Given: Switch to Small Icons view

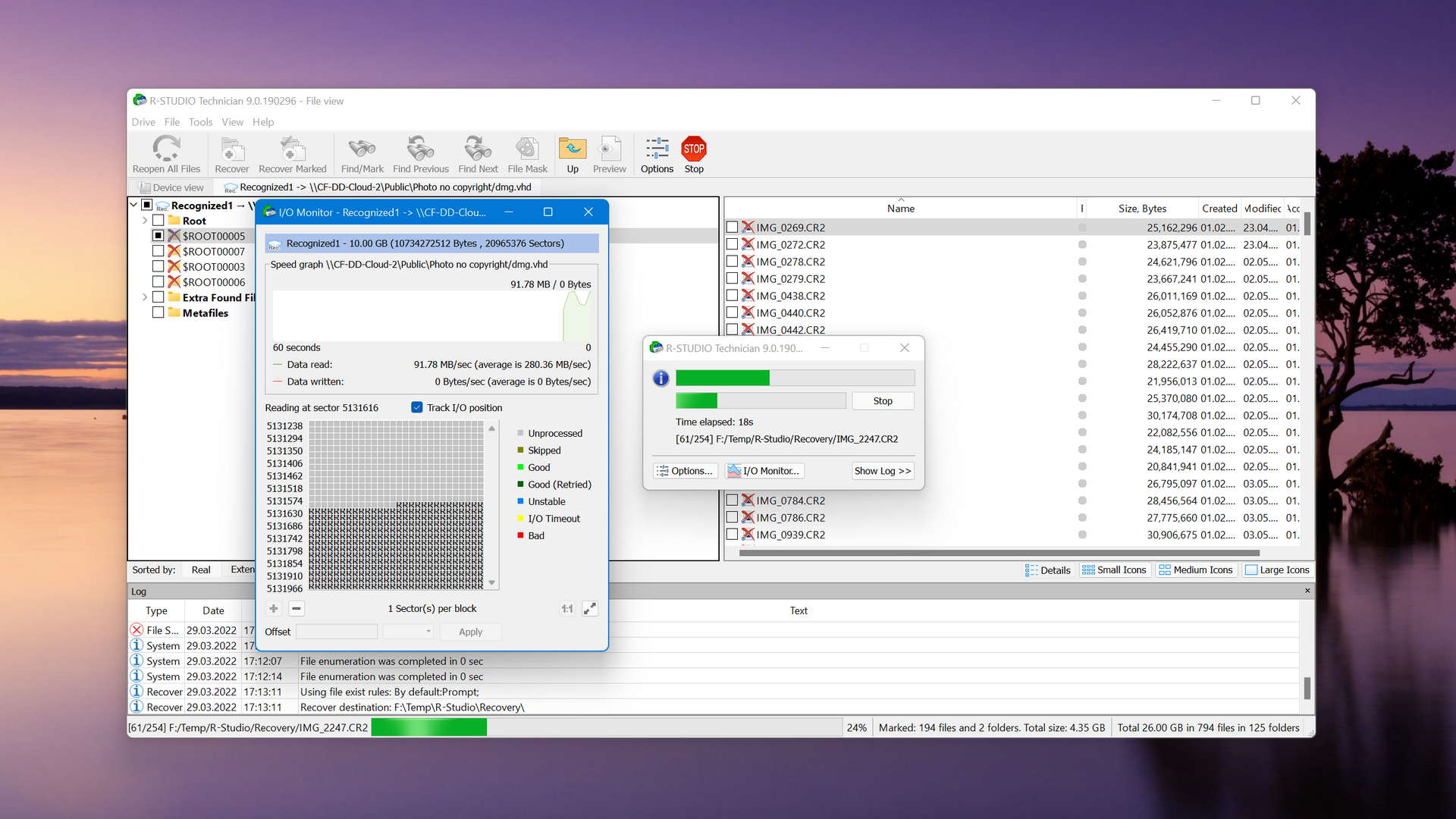Looking at the screenshot, I should 1114,570.
